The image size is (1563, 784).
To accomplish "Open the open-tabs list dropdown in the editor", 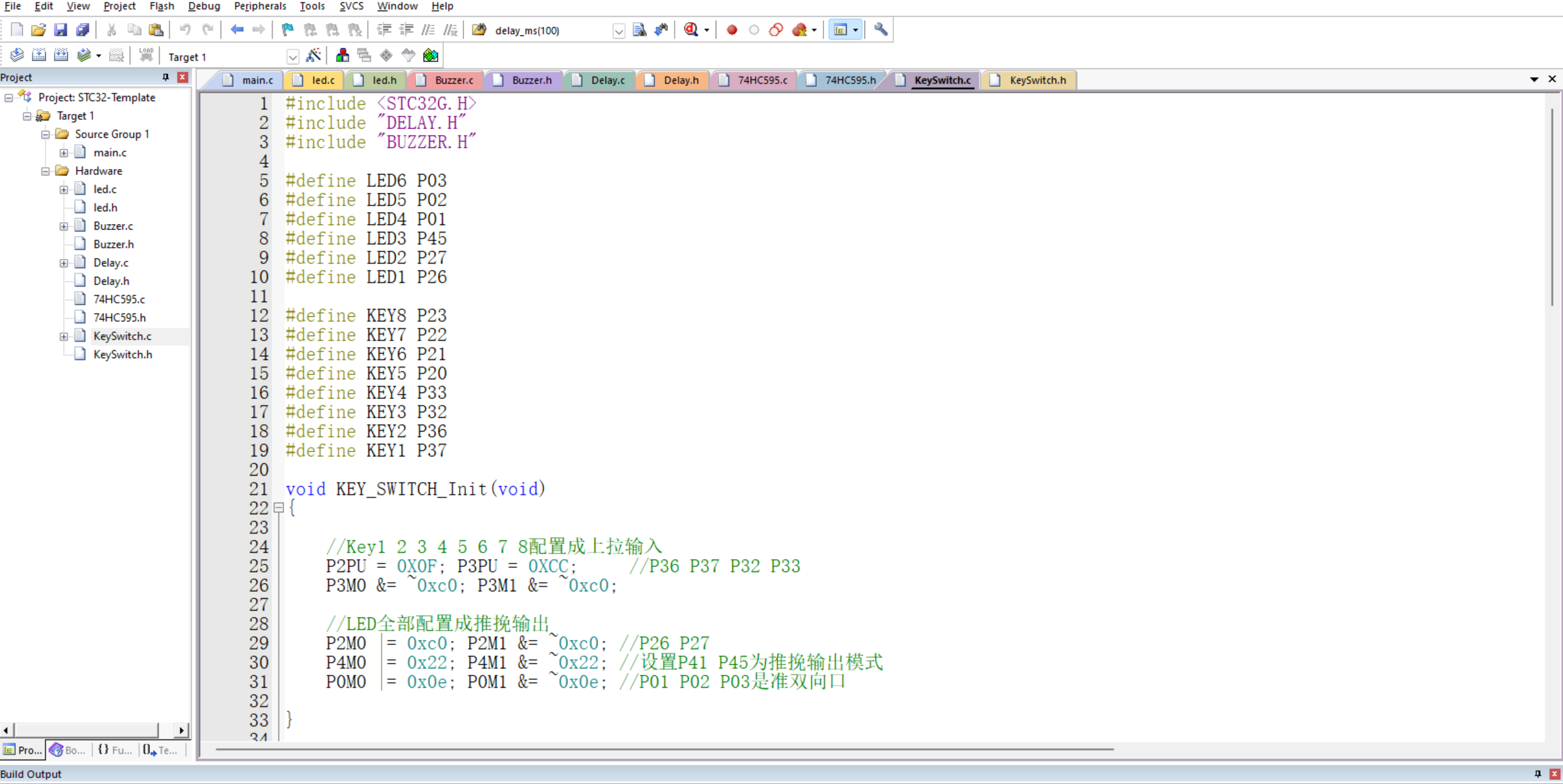I will pos(1534,80).
